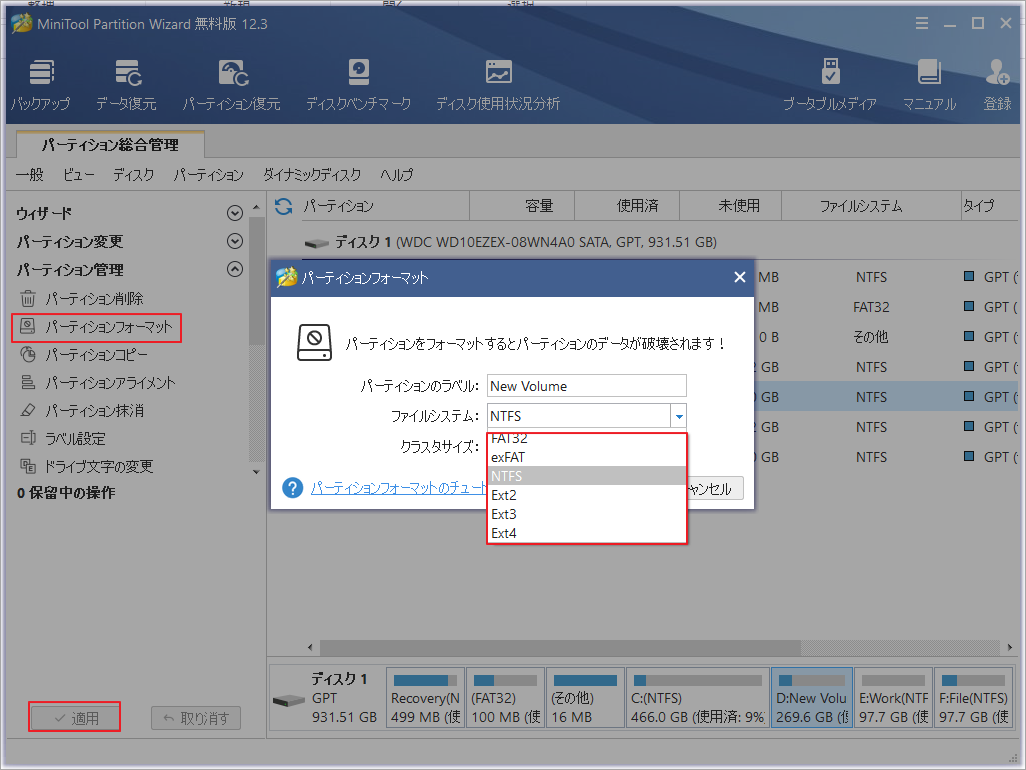Click the 適用 (Apply) button
The width and height of the screenshot is (1026, 770).
pos(74,716)
